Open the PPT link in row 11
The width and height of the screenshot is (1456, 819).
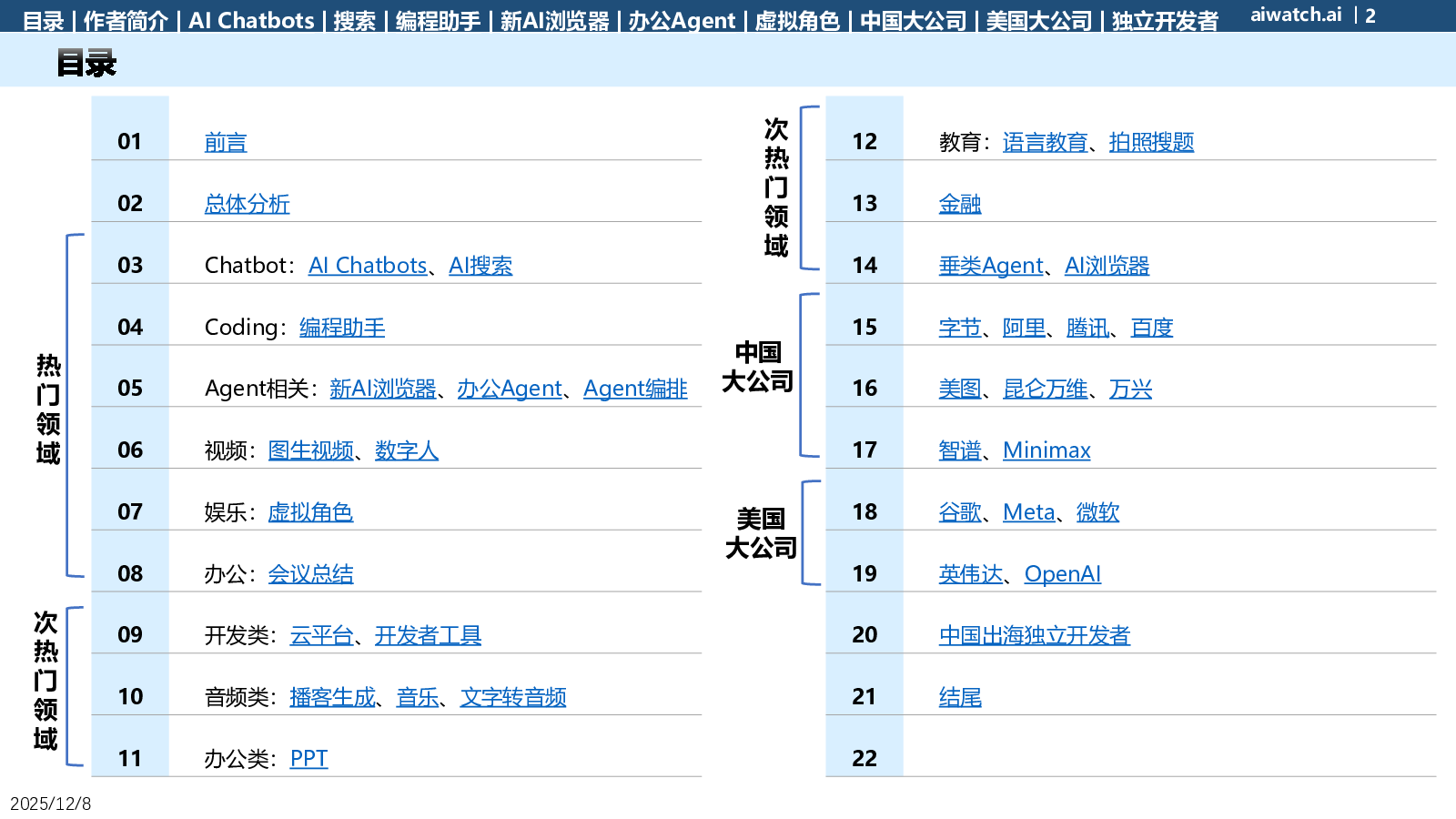(308, 759)
